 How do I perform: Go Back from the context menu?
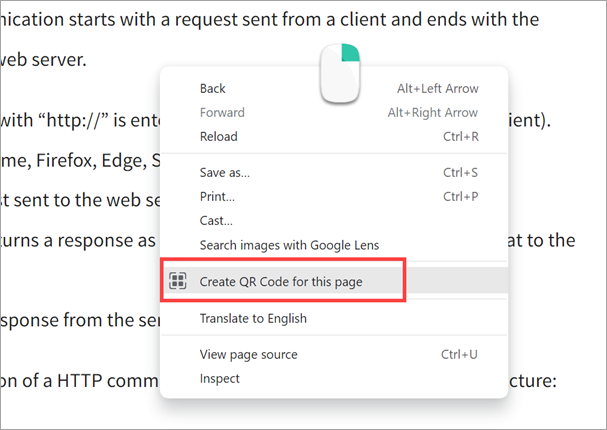(x=213, y=89)
